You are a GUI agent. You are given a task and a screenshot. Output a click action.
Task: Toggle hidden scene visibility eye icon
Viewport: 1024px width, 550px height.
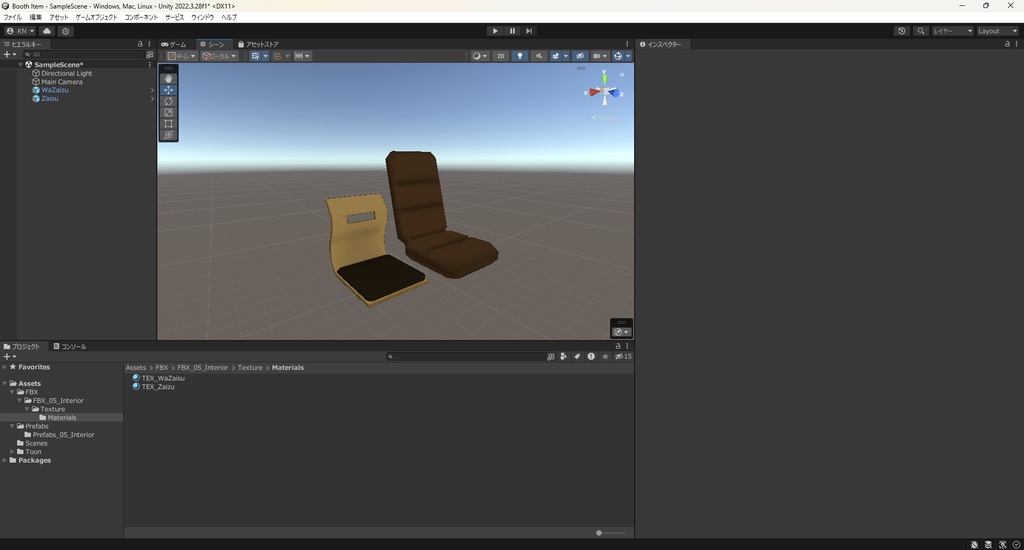tap(580, 56)
